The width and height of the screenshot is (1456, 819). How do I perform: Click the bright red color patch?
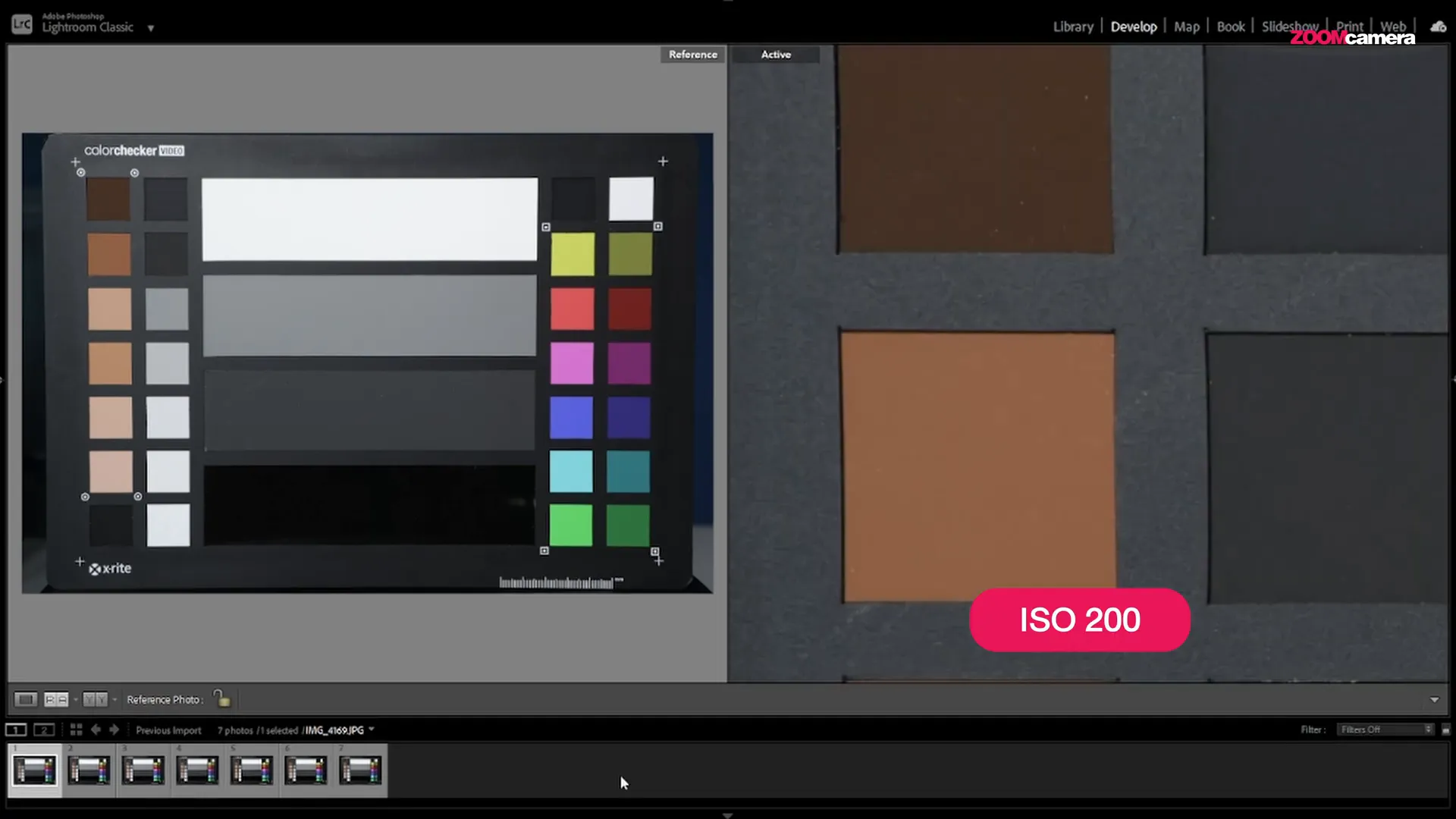(572, 309)
